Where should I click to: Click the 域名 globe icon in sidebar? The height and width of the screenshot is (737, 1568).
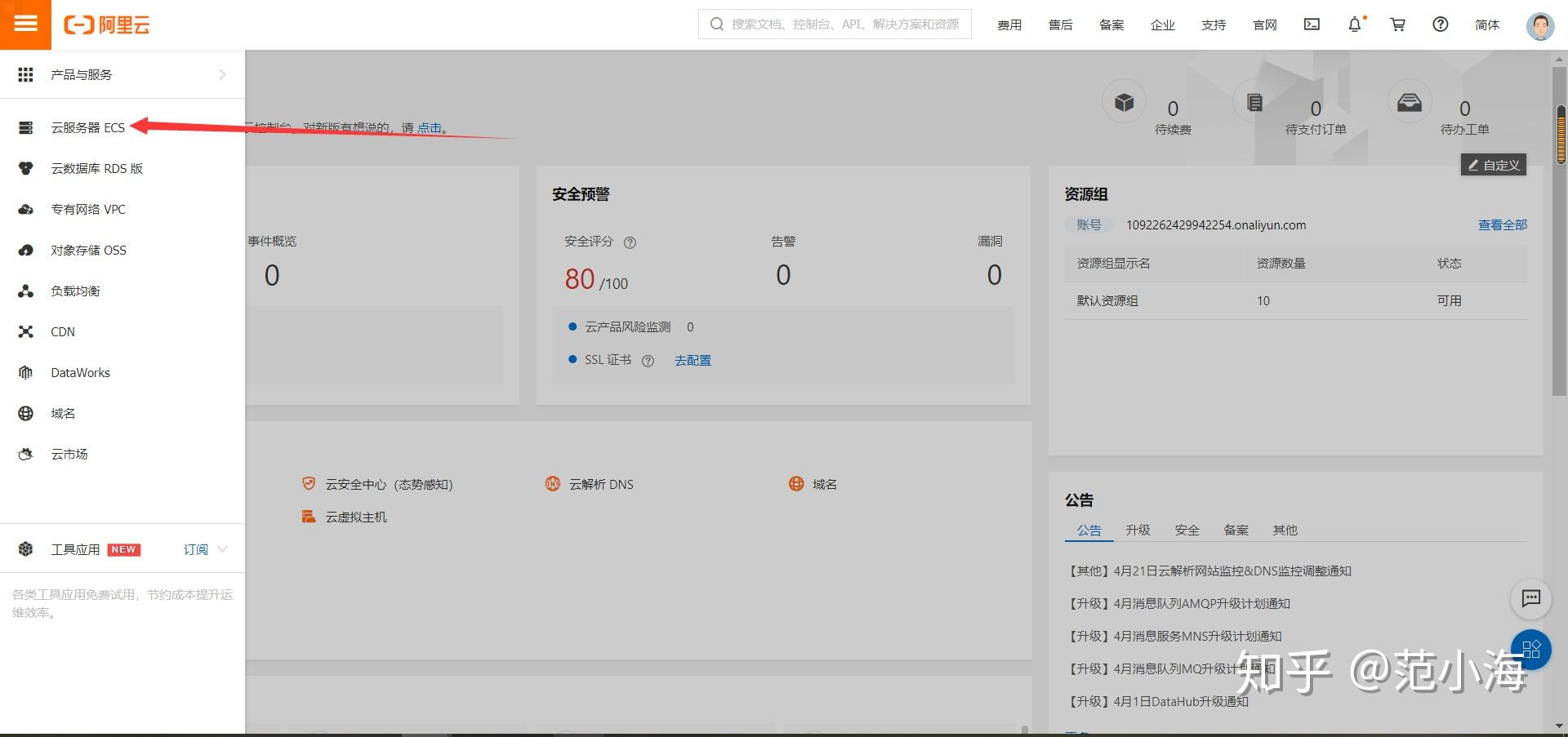click(26, 413)
